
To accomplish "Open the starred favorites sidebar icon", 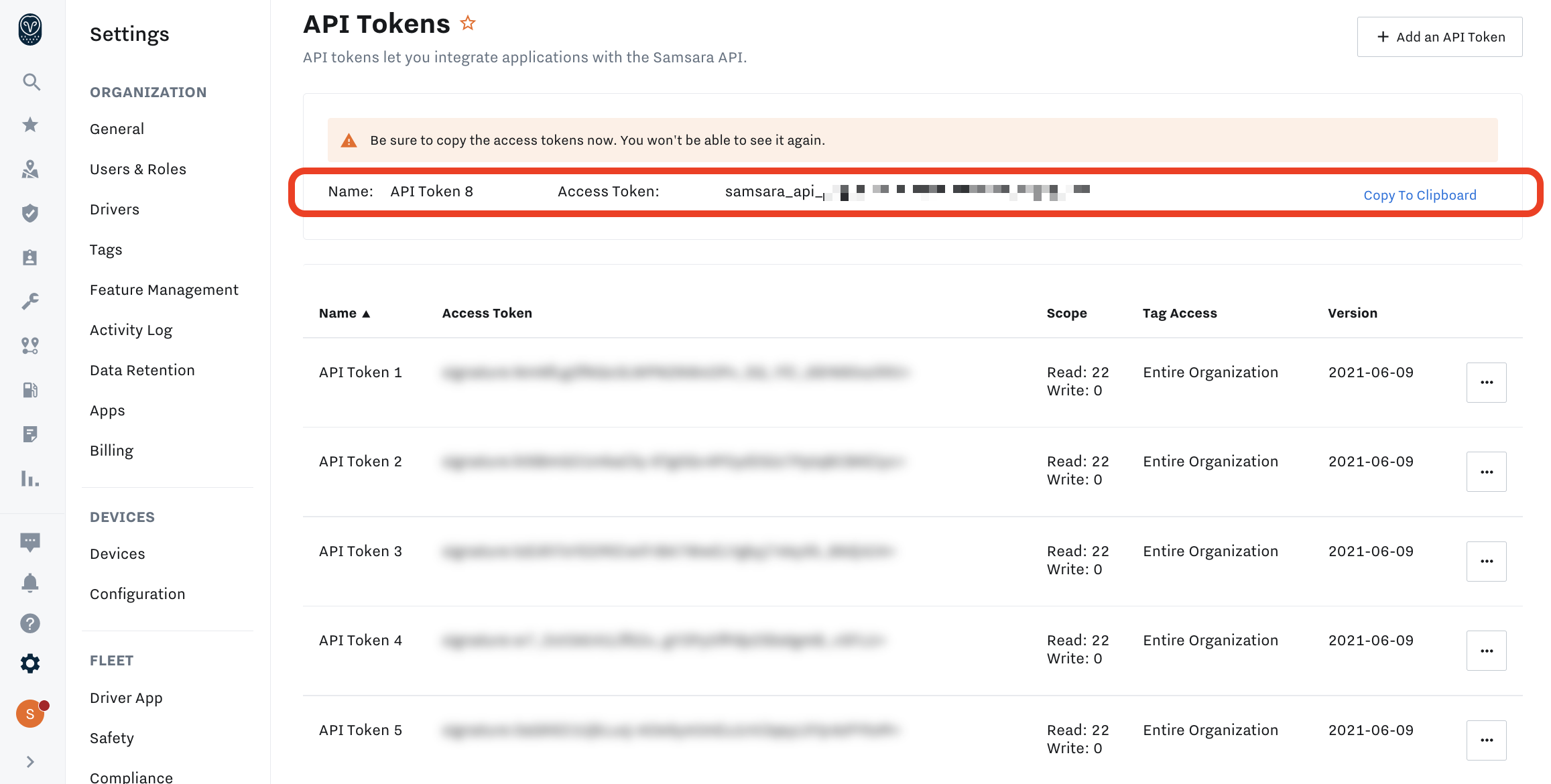I will click(x=31, y=125).
